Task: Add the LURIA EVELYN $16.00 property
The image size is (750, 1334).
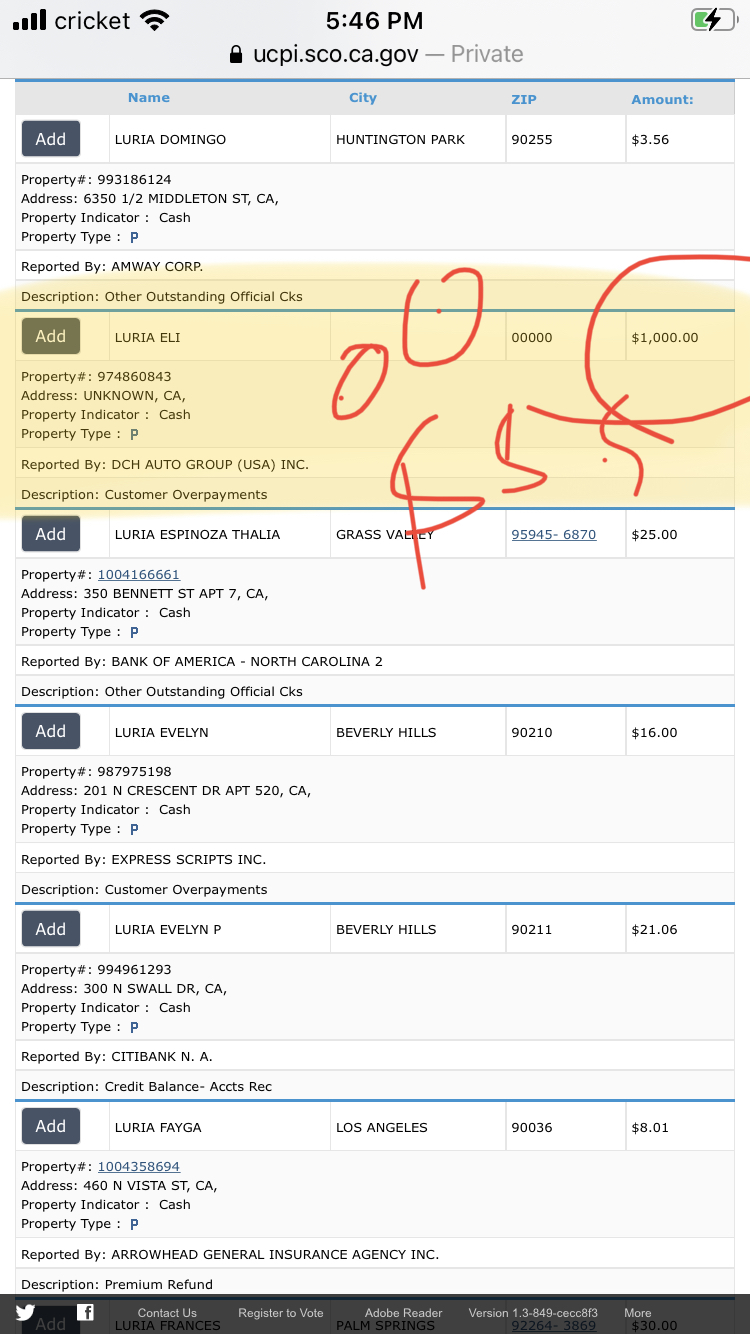Action: pos(51,731)
